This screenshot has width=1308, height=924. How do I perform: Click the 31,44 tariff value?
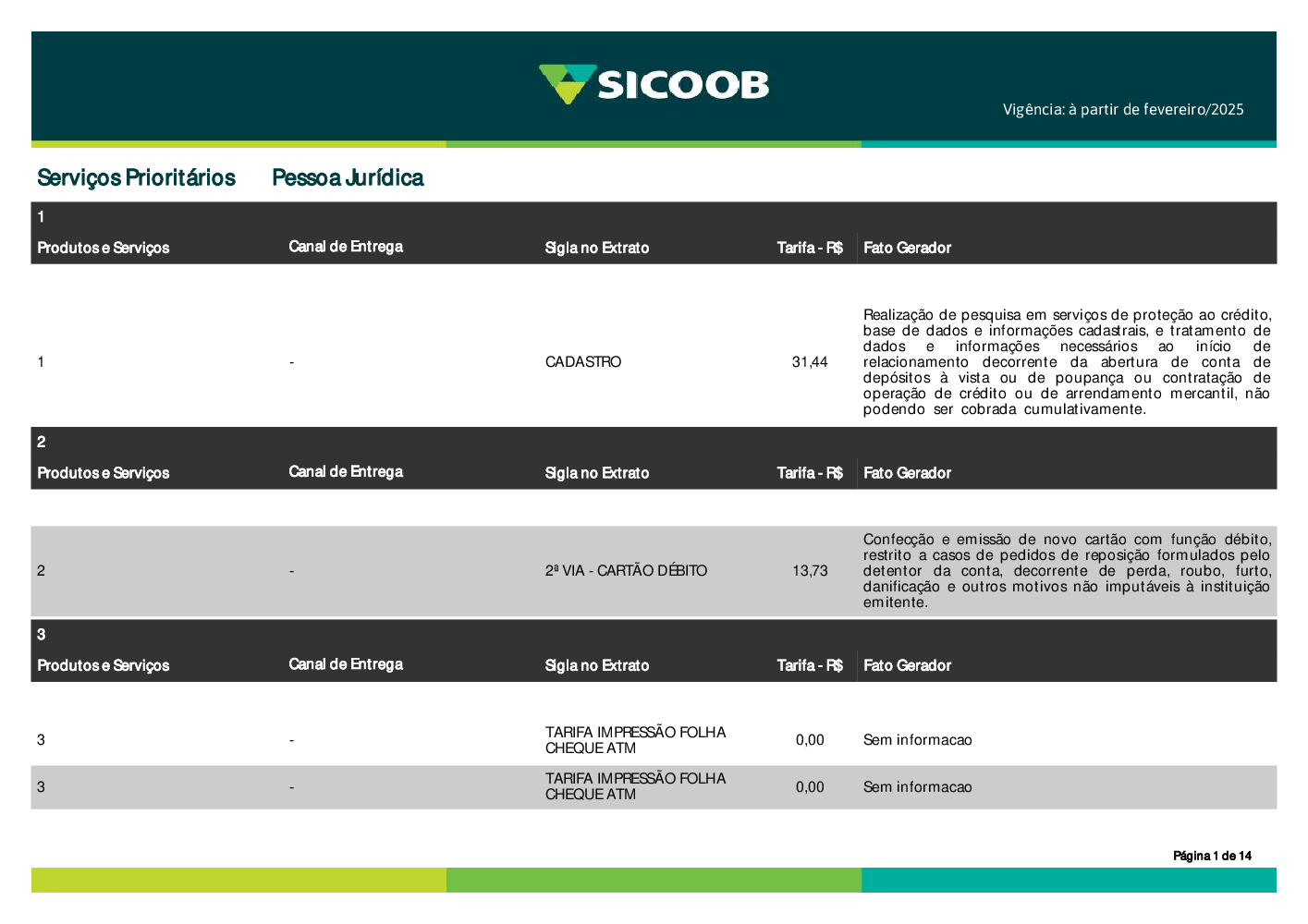[x=810, y=362]
